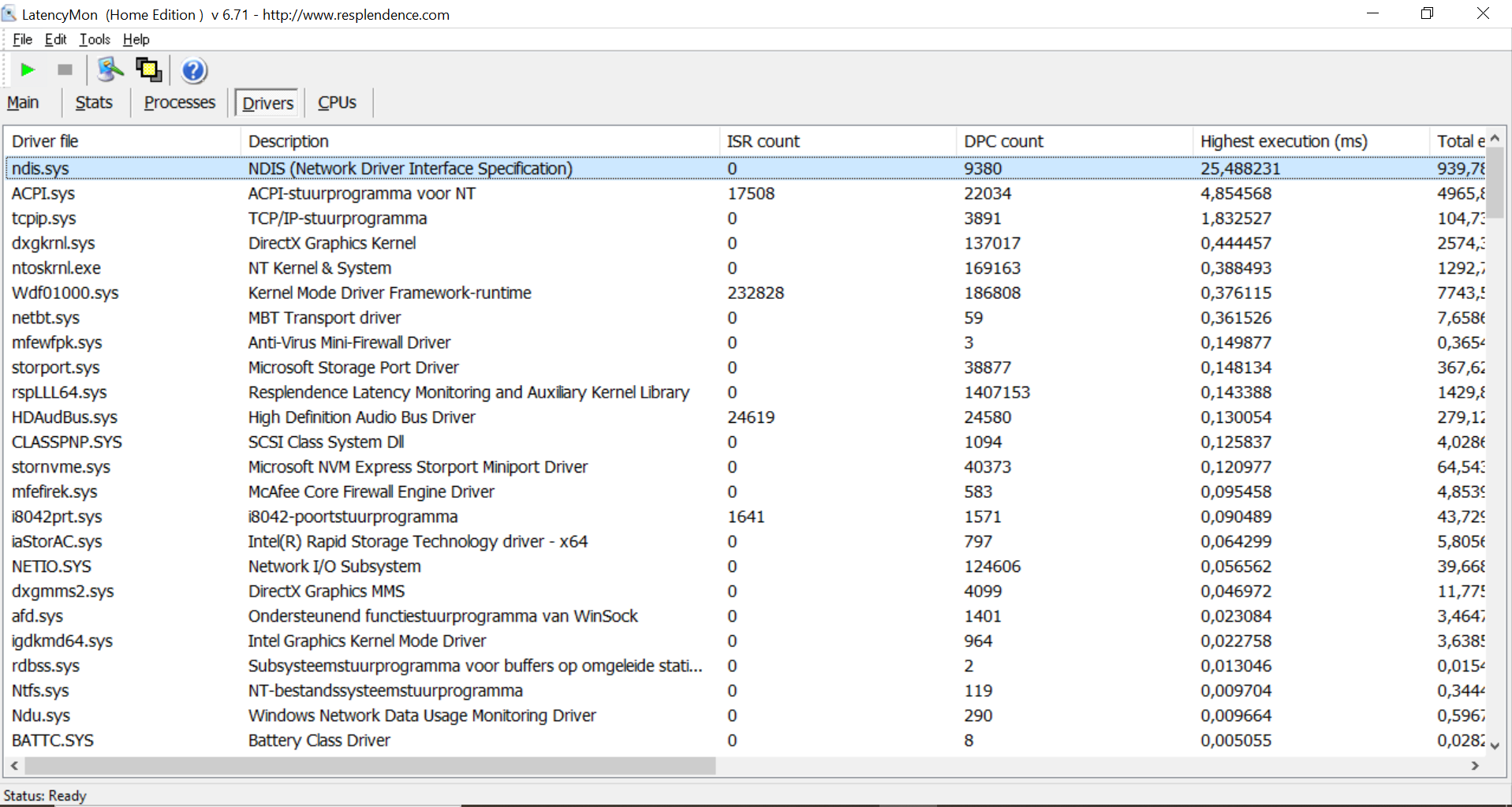This screenshot has width=1512, height=807.
Task: Select the igdkmd64.sys driver row
Action: coord(746,641)
